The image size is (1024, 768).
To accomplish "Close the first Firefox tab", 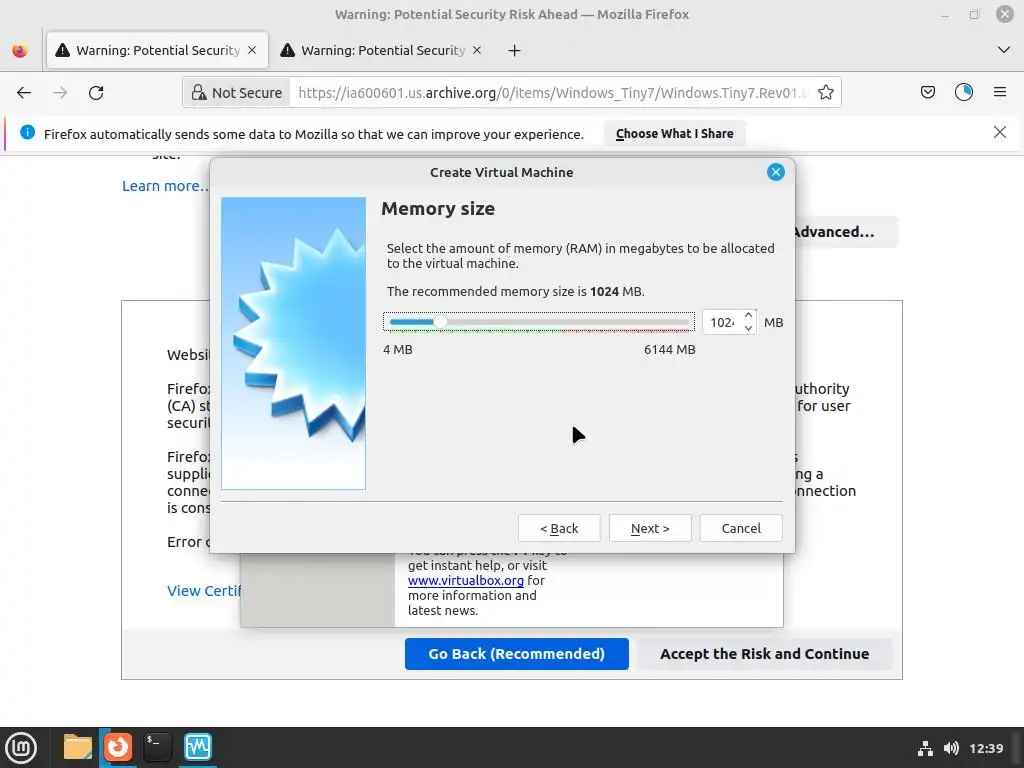I will coord(252,50).
